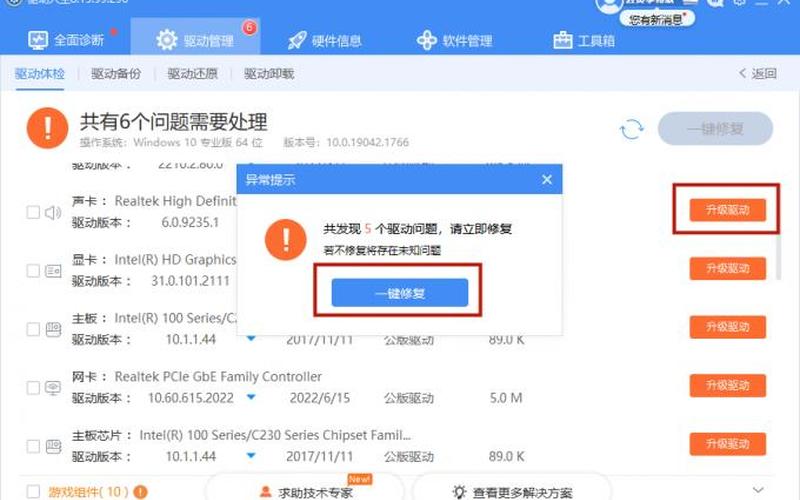Select the 驱动还原 sub-tab
Image resolution: width=800 pixels, height=500 pixels.
tap(192, 74)
